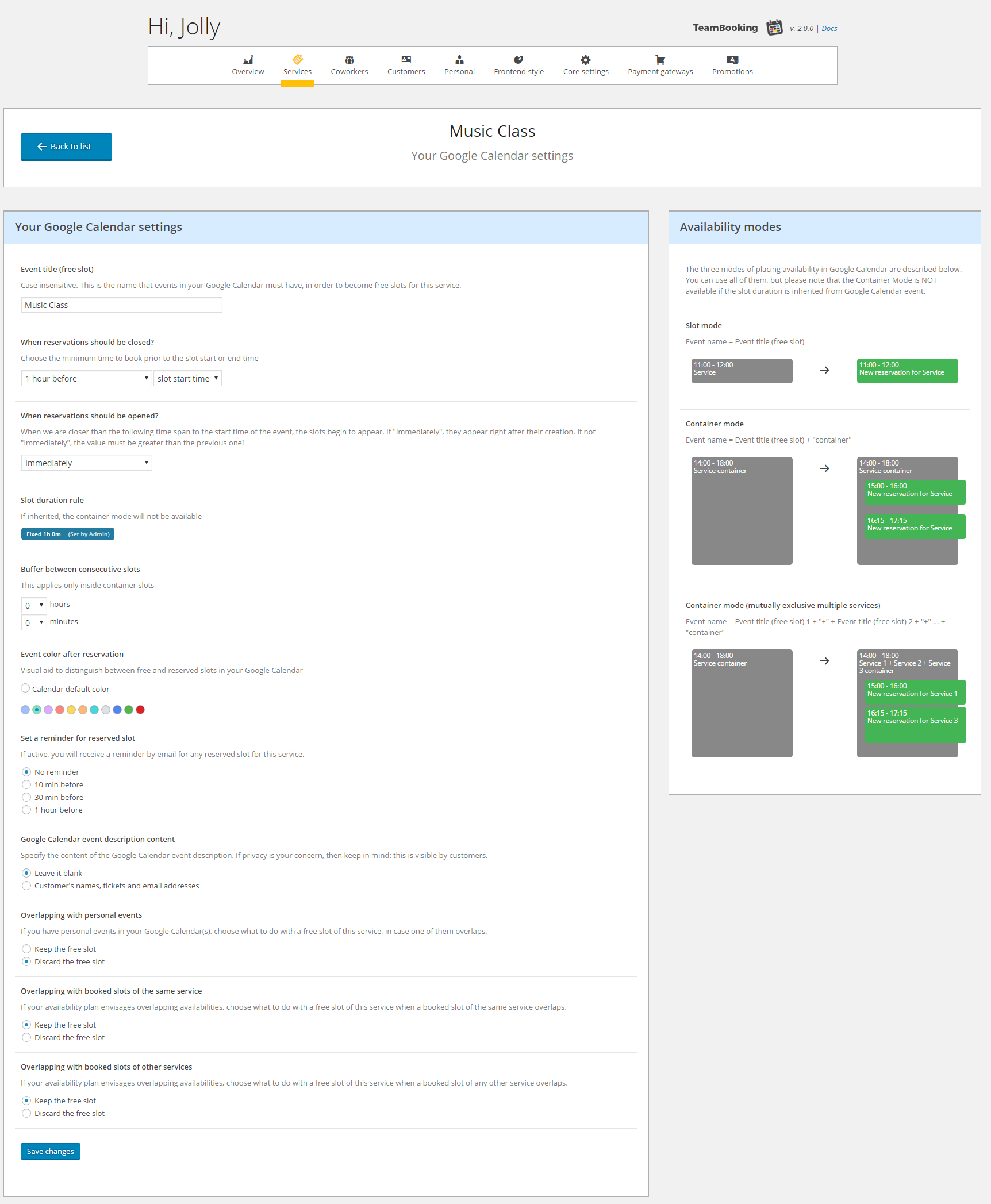Pick the yellow event color

(x=71, y=710)
